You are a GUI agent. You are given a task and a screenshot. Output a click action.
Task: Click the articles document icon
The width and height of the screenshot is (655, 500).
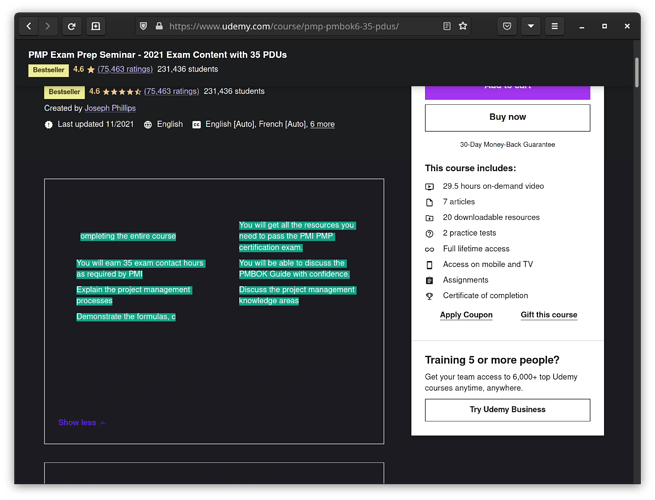tap(429, 203)
